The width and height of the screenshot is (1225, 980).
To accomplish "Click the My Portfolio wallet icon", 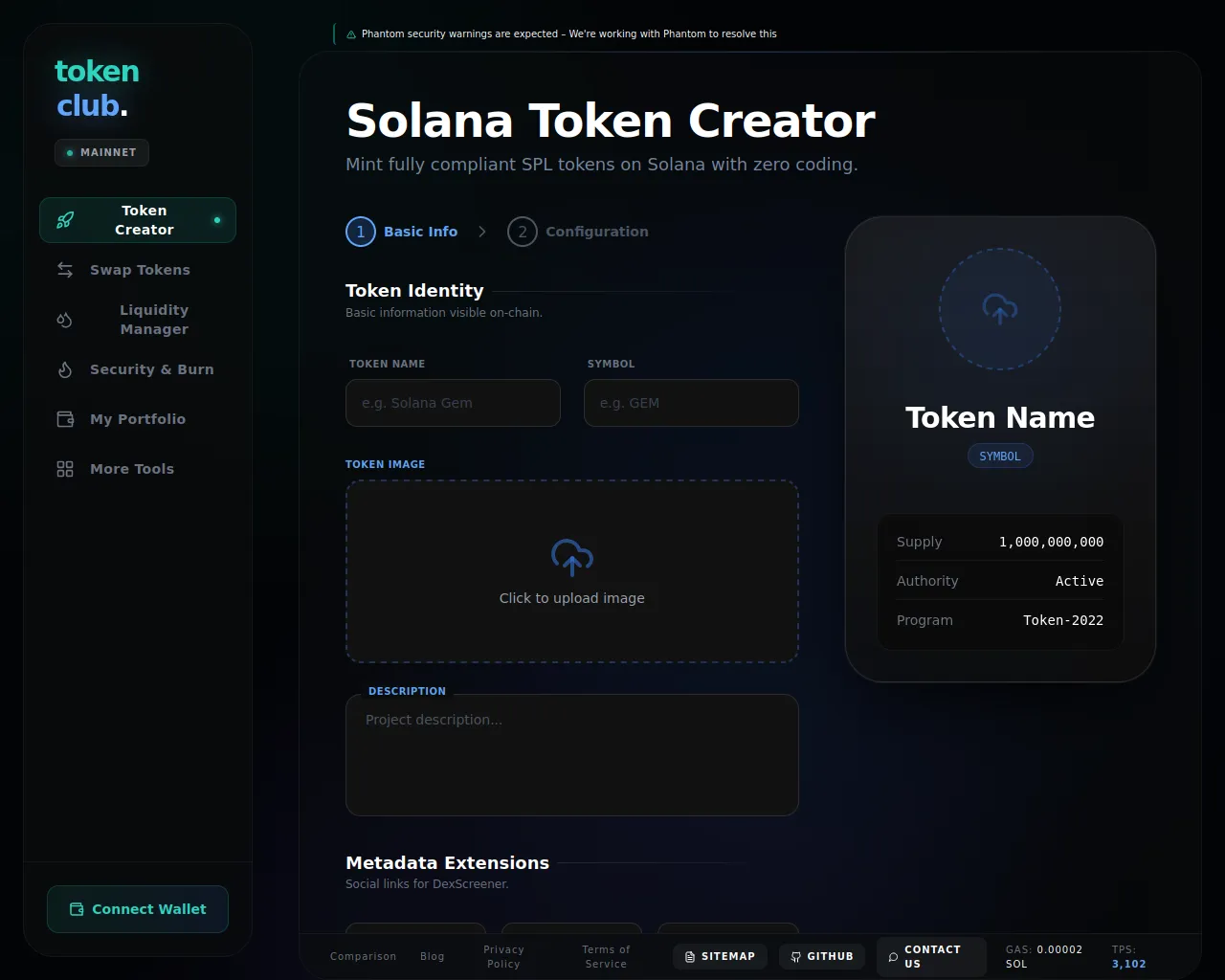I will 65,419.
